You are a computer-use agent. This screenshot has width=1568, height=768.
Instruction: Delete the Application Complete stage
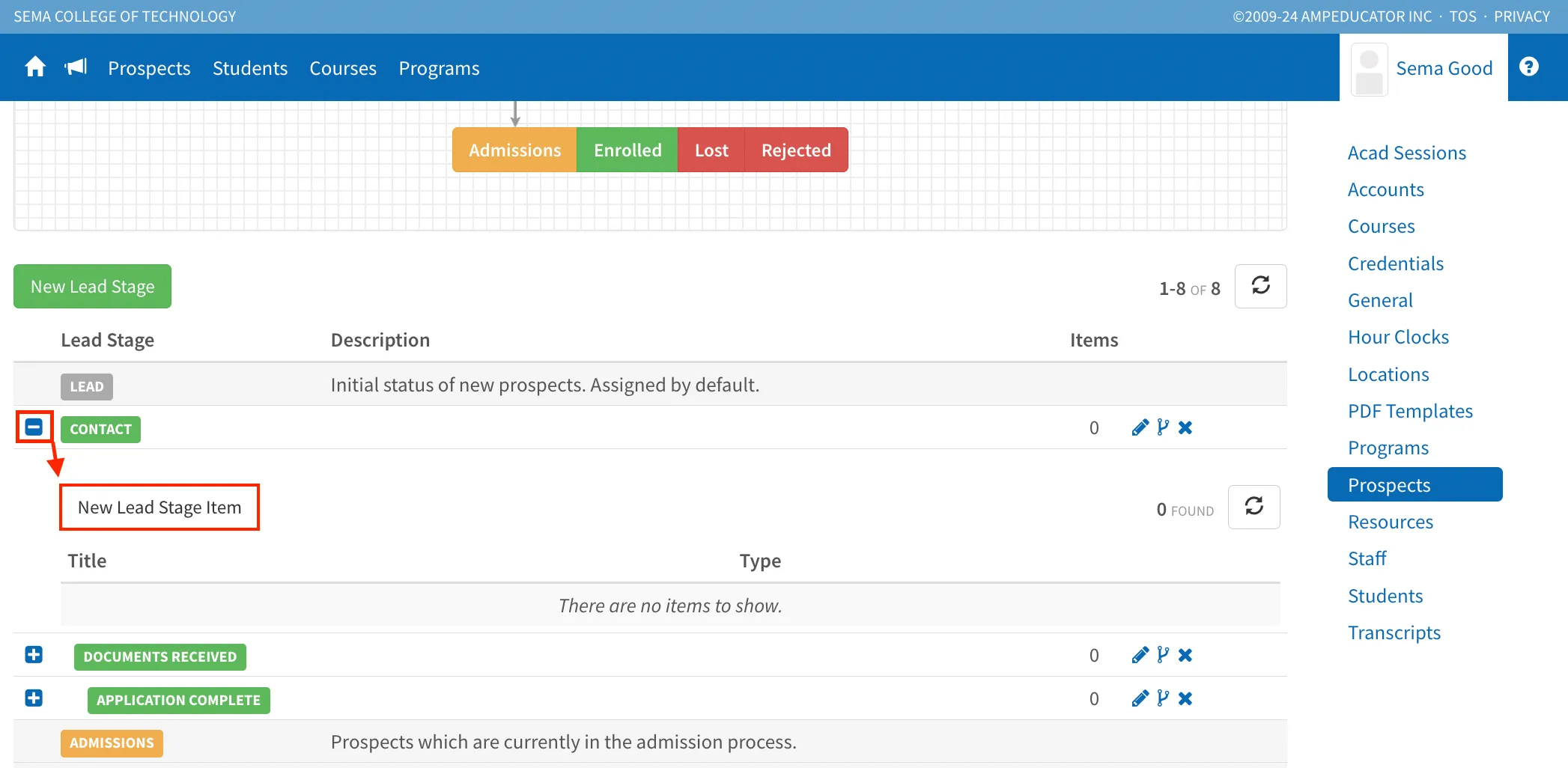pyautogui.click(x=1185, y=698)
